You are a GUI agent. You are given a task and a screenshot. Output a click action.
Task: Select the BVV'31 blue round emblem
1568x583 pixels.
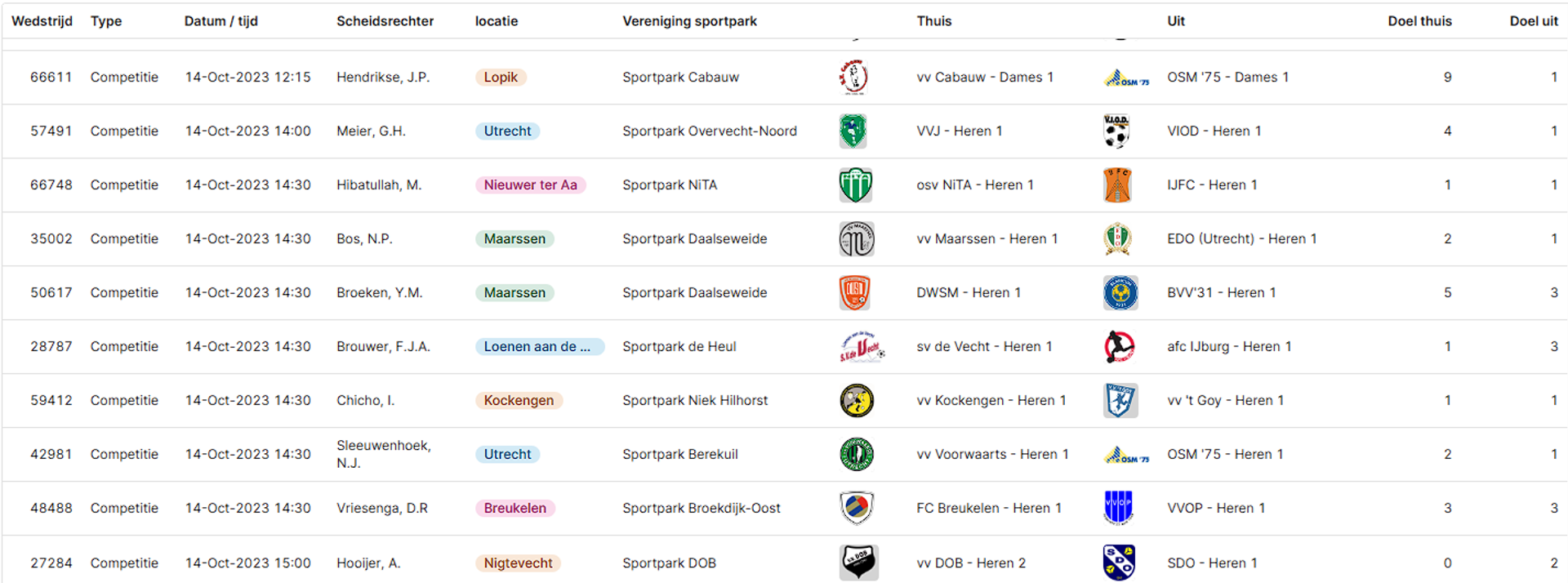tap(1120, 293)
